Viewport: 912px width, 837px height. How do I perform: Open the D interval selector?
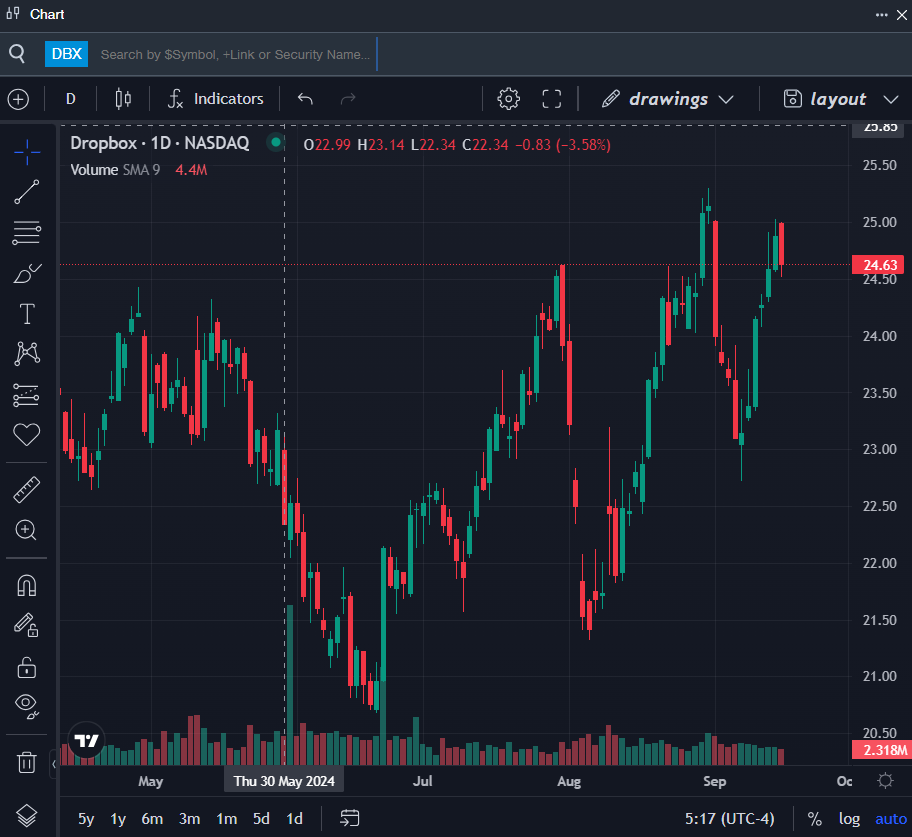tap(71, 99)
